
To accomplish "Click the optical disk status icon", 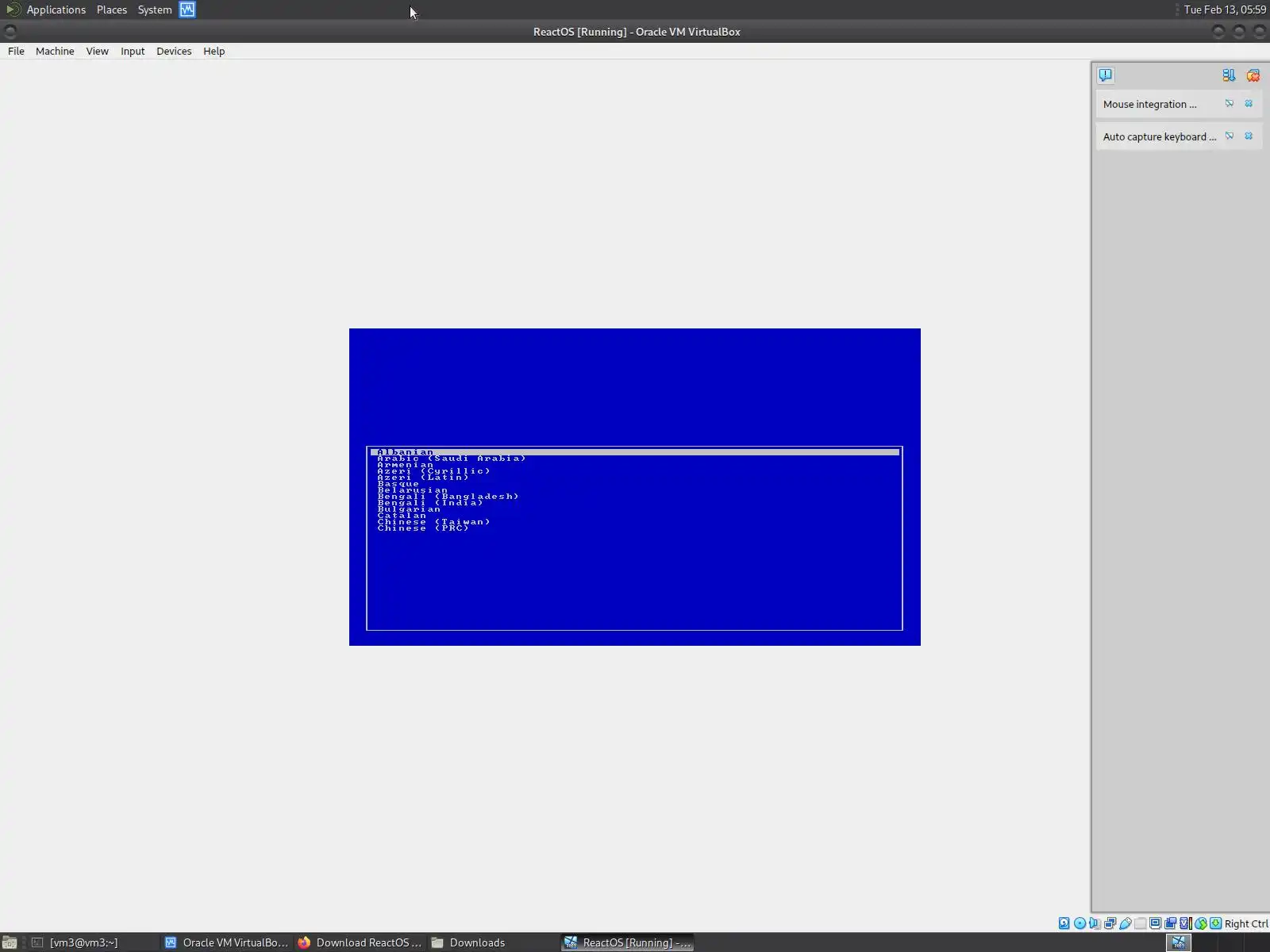I will [x=1079, y=923].
